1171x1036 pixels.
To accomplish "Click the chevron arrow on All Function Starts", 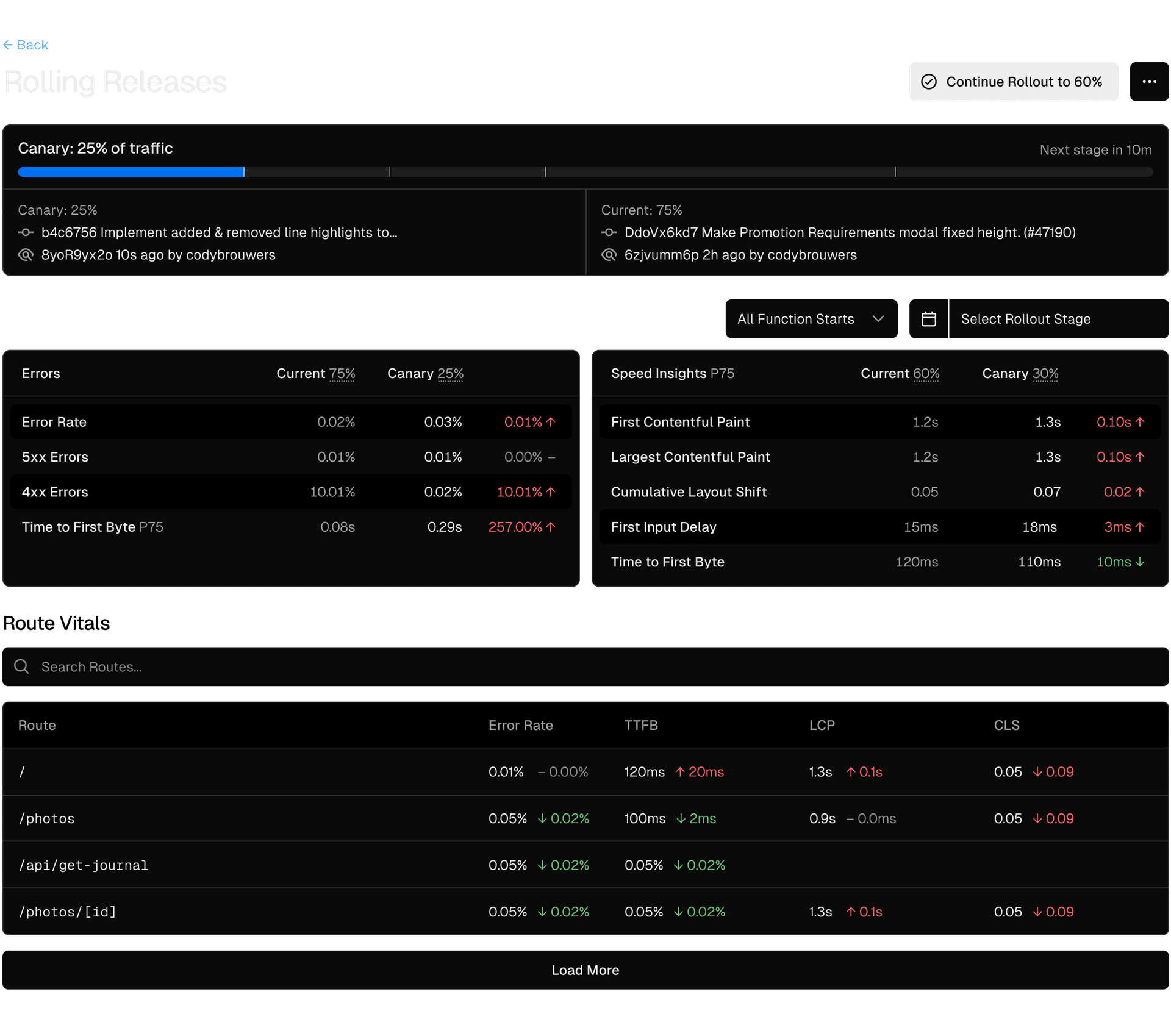I will pos(878,319).
